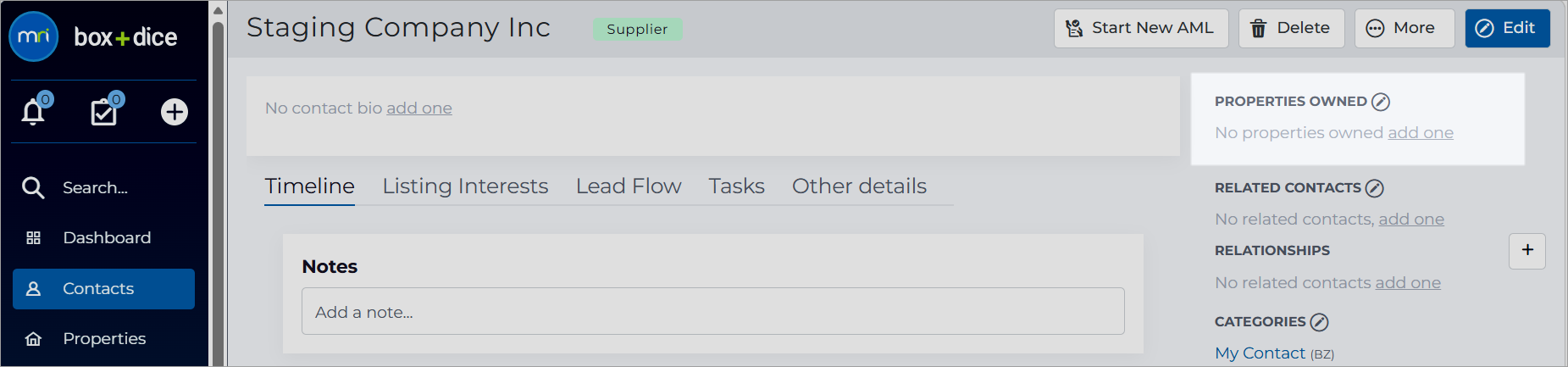Click add one link for contact bio

419,108
